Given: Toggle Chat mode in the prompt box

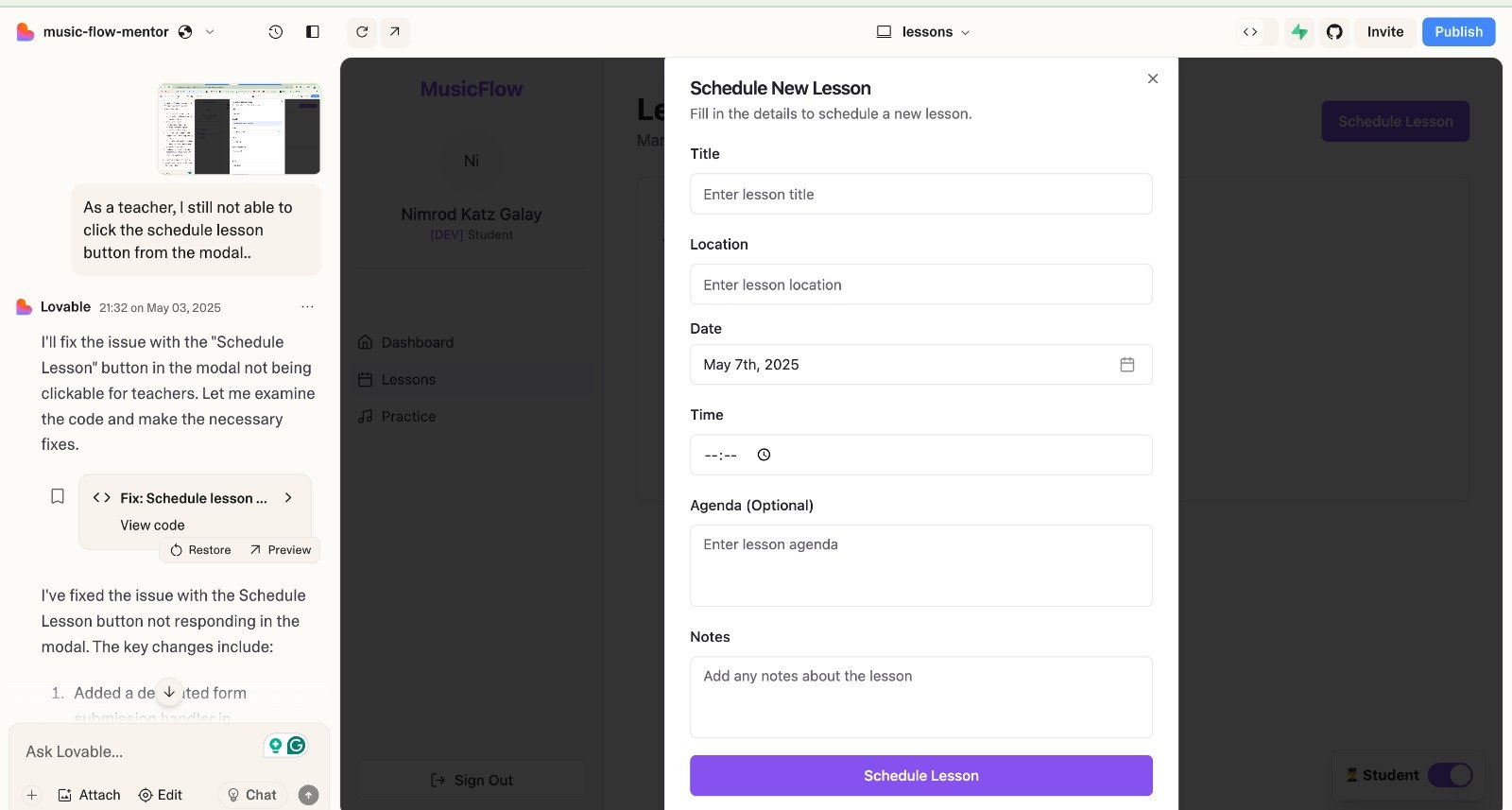Looking at the screenshot, I should pyautogui.click(x=252, y=795).
